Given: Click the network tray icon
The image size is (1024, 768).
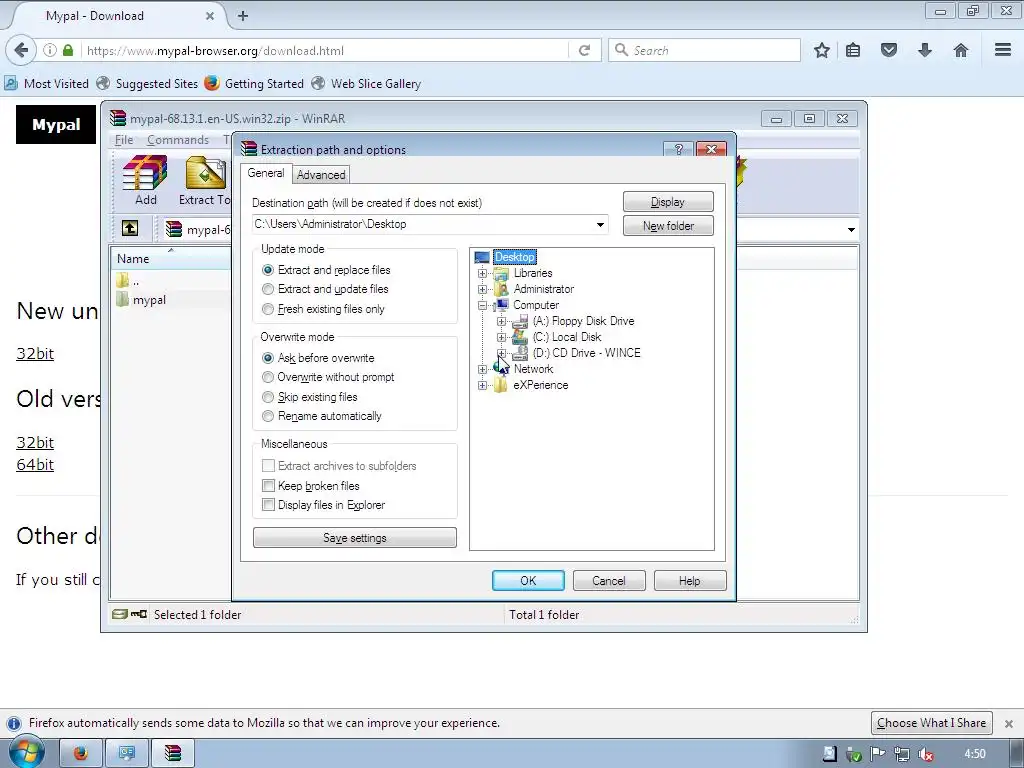Looking at the screenshot, I should (x=901, y=754).
